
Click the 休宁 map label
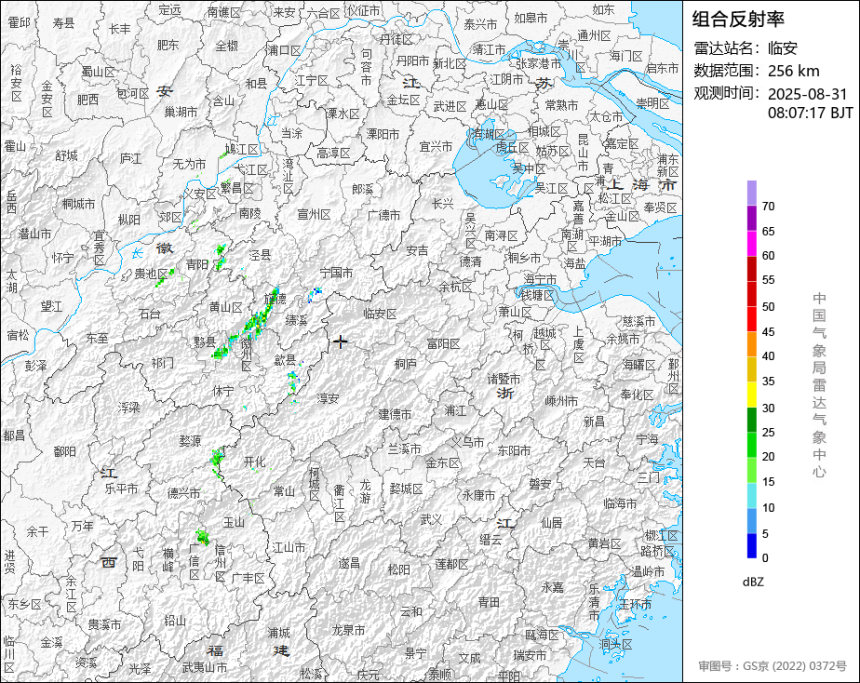click(x=223, y=391)
